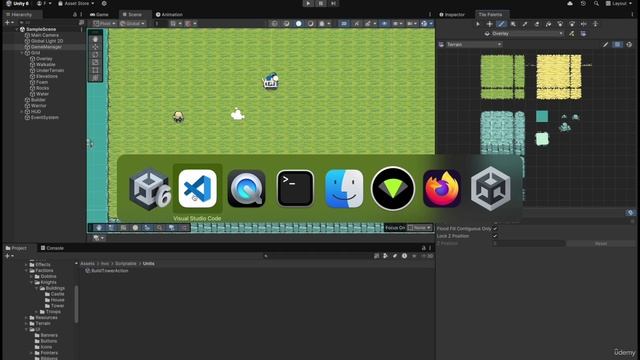Expand the Resources folder in Project

[x=27, y=318]
